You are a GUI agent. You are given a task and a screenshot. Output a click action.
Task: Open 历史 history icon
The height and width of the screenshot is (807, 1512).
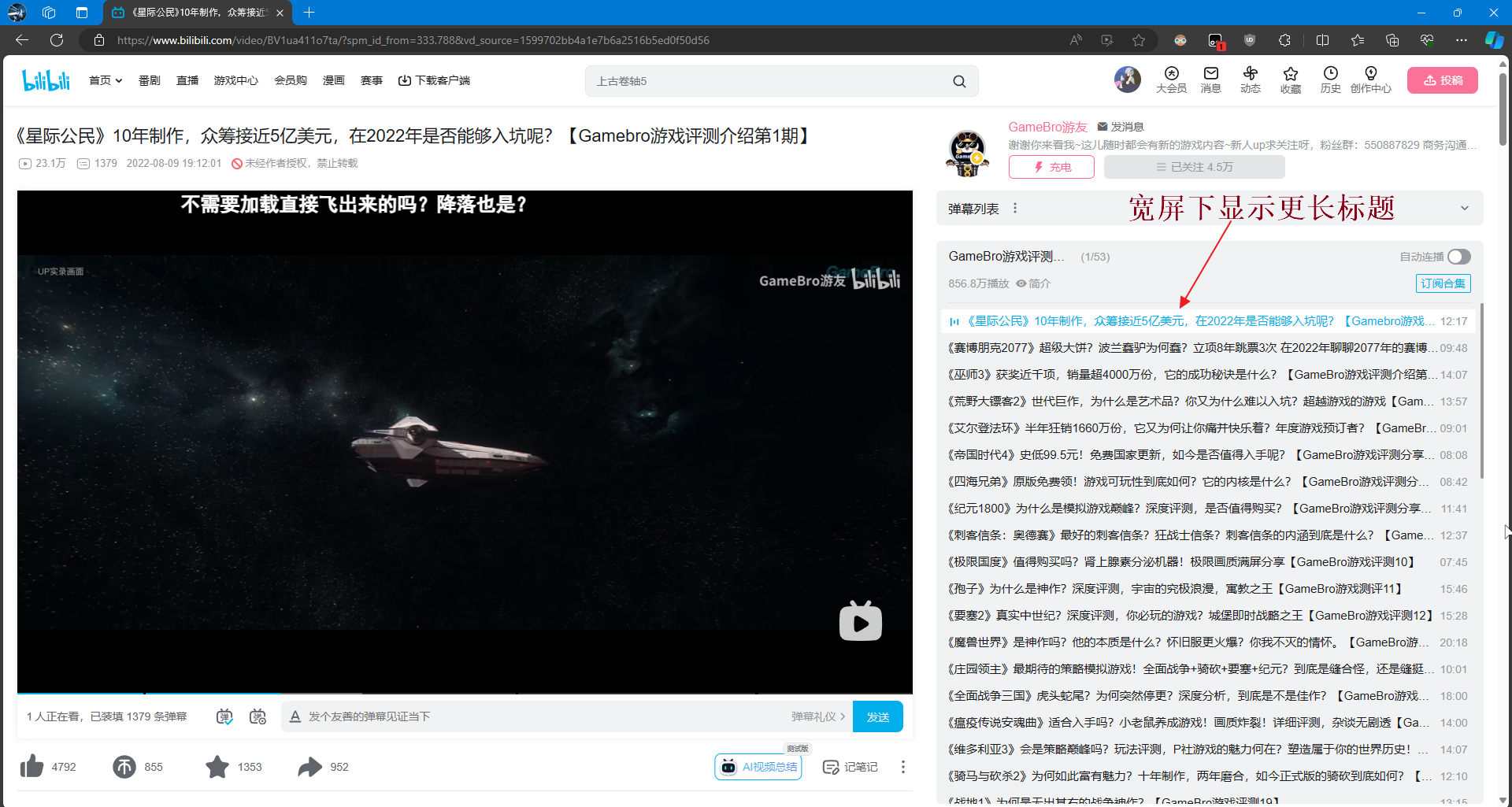pyautogui.click(x=1331, y=80)
